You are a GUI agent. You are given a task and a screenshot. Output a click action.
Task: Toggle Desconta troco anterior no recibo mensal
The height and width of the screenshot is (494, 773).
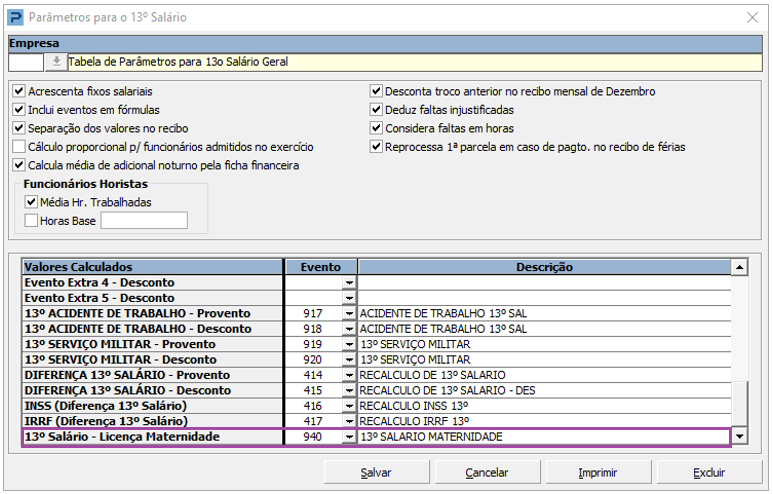376,91
